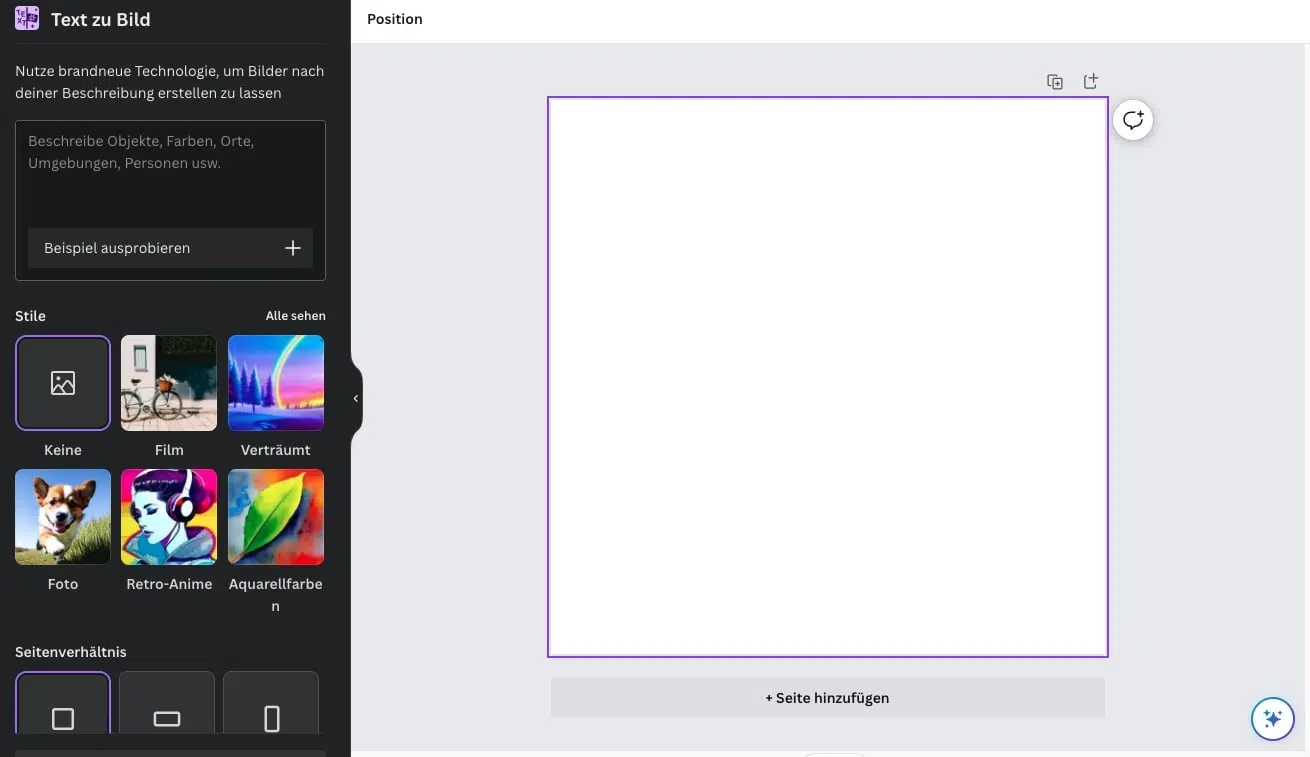Viewport: 1310px width, 757px height.
Task: Click the plus icon beside Beispiel ausprobieren
Action: click(x=292, y=247)
